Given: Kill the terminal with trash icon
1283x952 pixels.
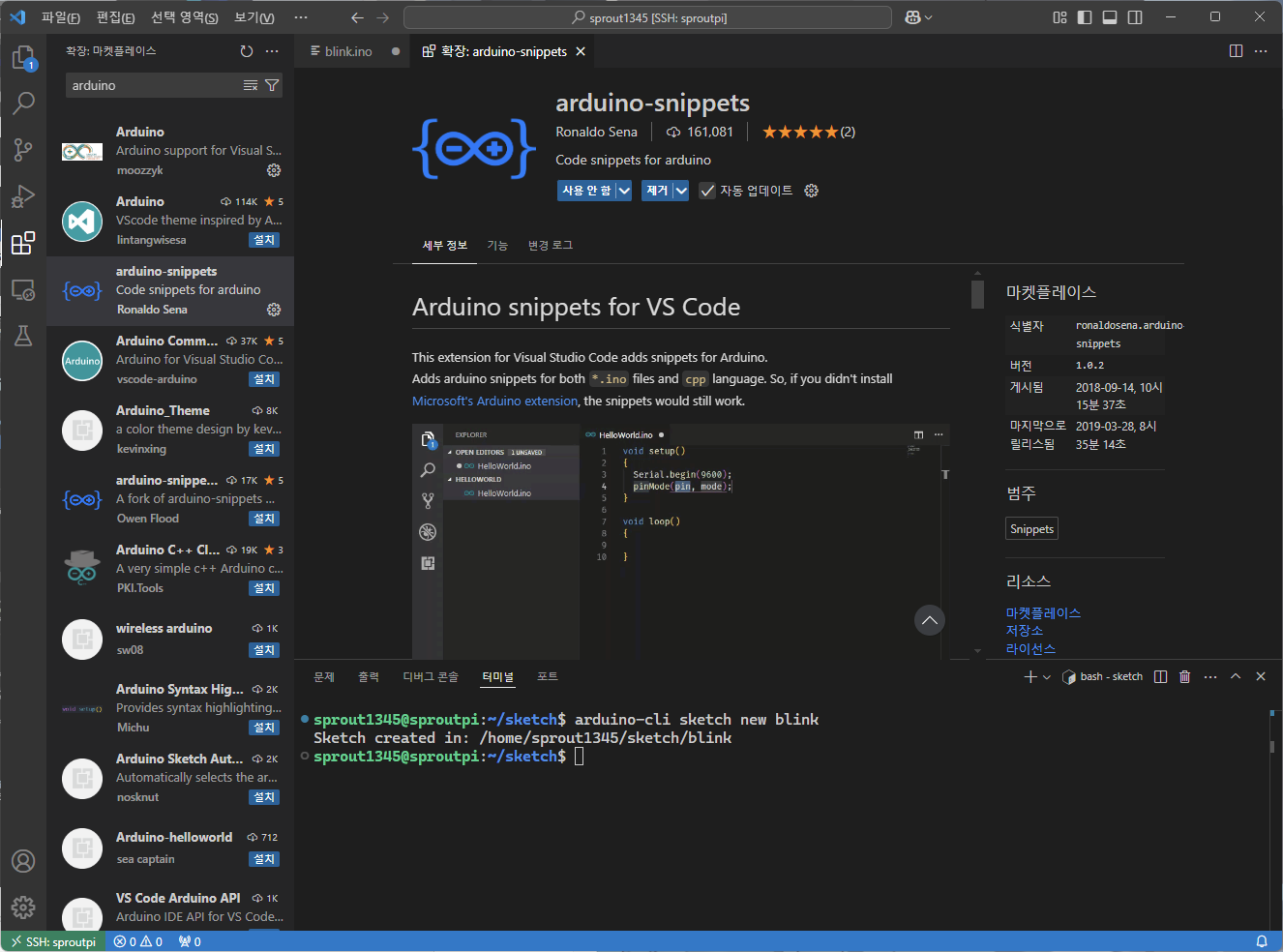Looking at the screenshot, I should pos(1185,676).
